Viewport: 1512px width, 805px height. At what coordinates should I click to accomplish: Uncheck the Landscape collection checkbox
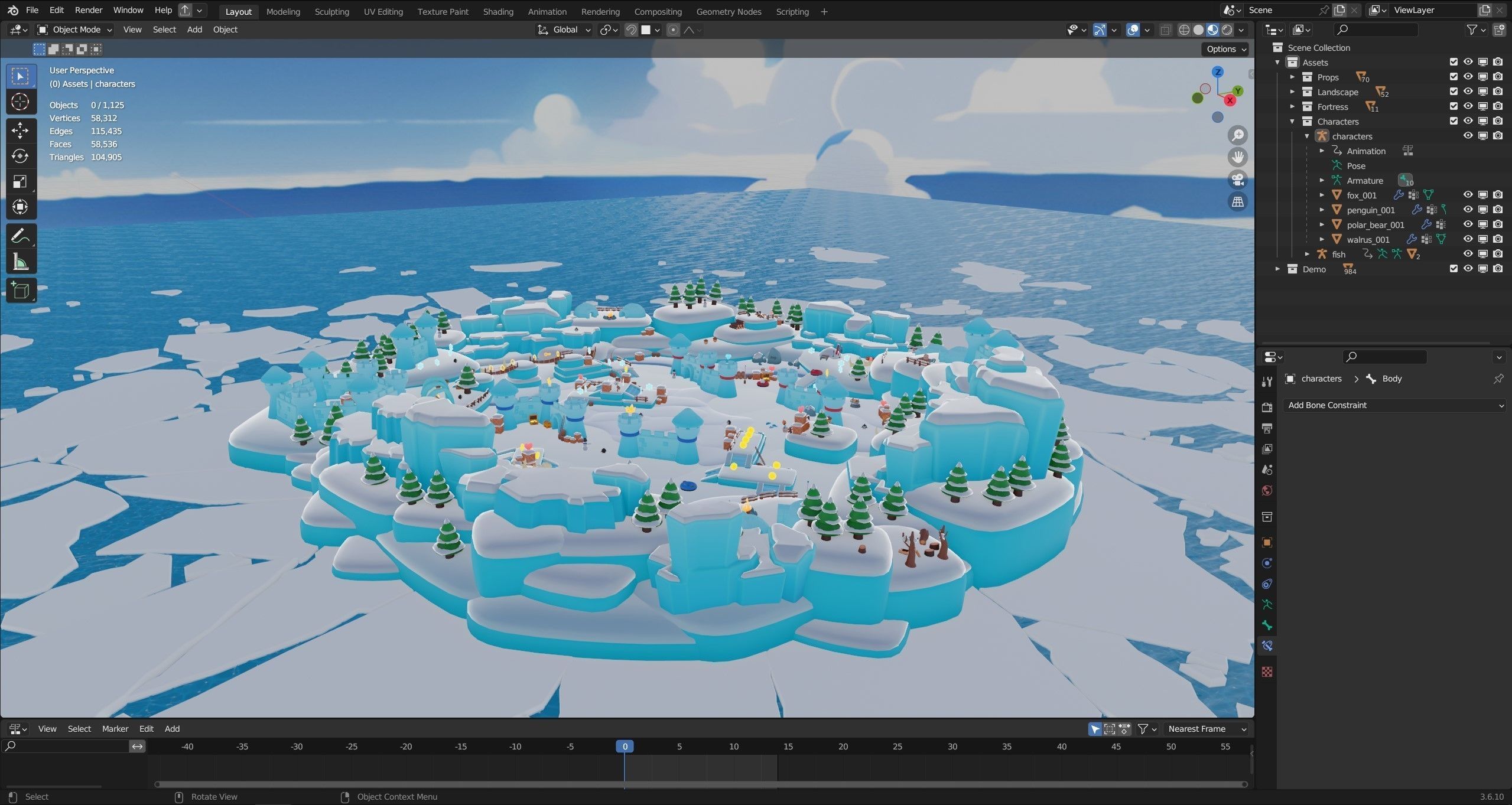point(1454,92)
